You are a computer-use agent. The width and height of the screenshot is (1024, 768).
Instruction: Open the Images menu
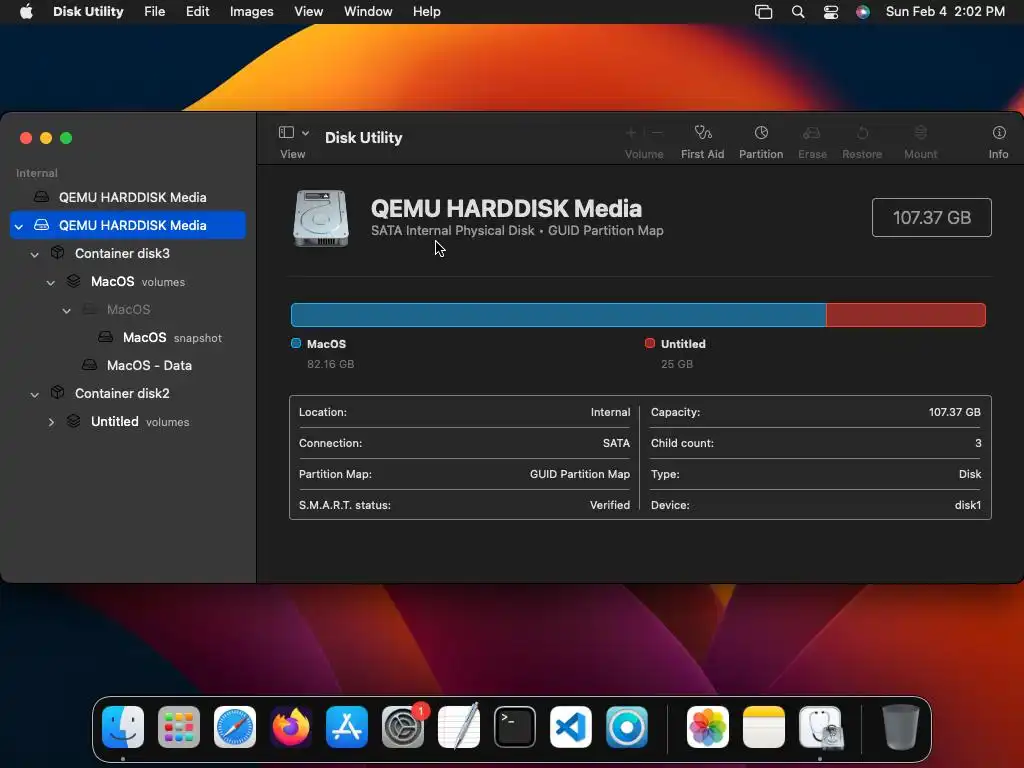(x=251, y=12)
